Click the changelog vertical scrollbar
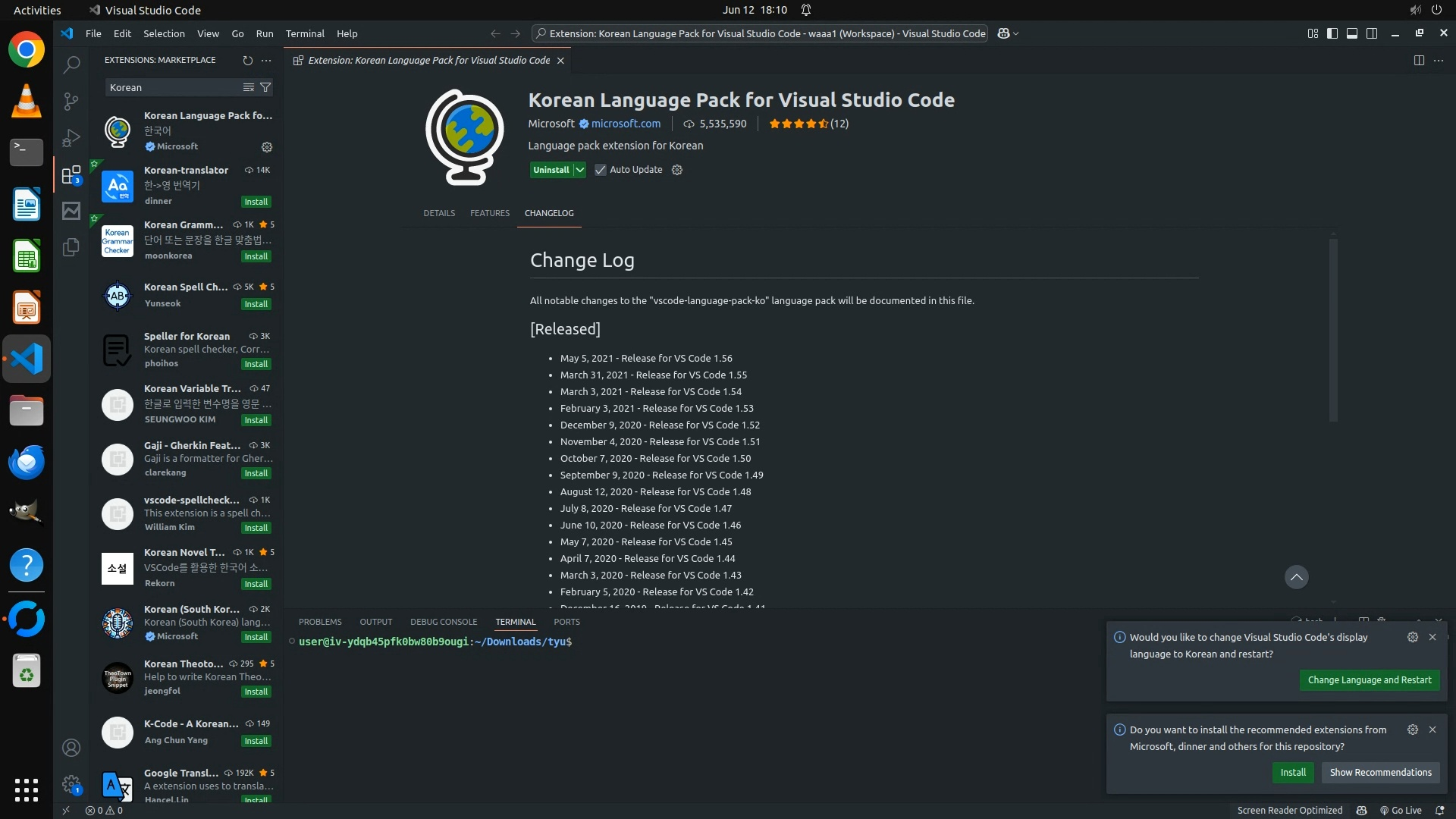1456x819 pixels. (x=1333, y=331)
